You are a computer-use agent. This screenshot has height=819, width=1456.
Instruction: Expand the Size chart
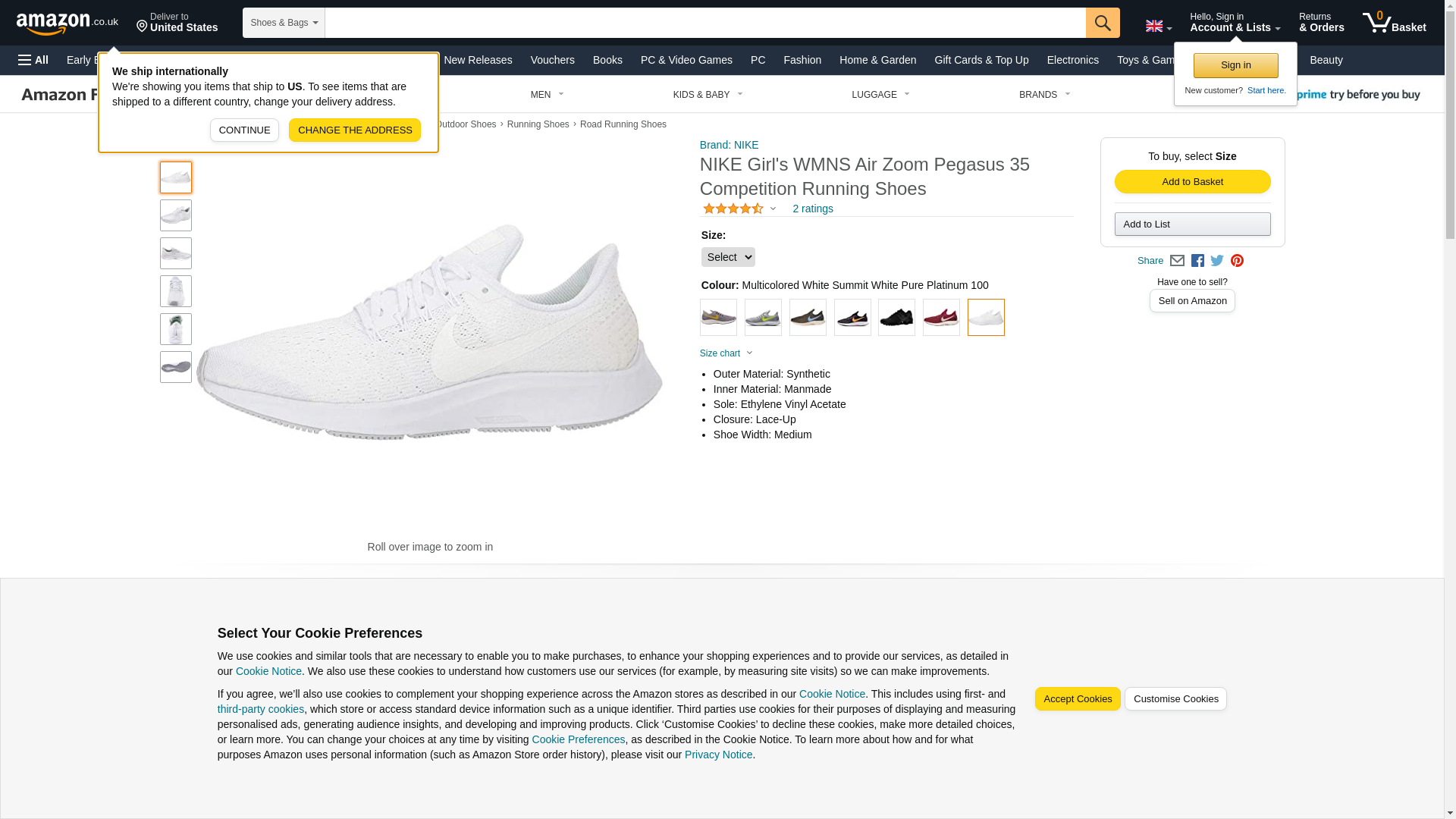726,353
